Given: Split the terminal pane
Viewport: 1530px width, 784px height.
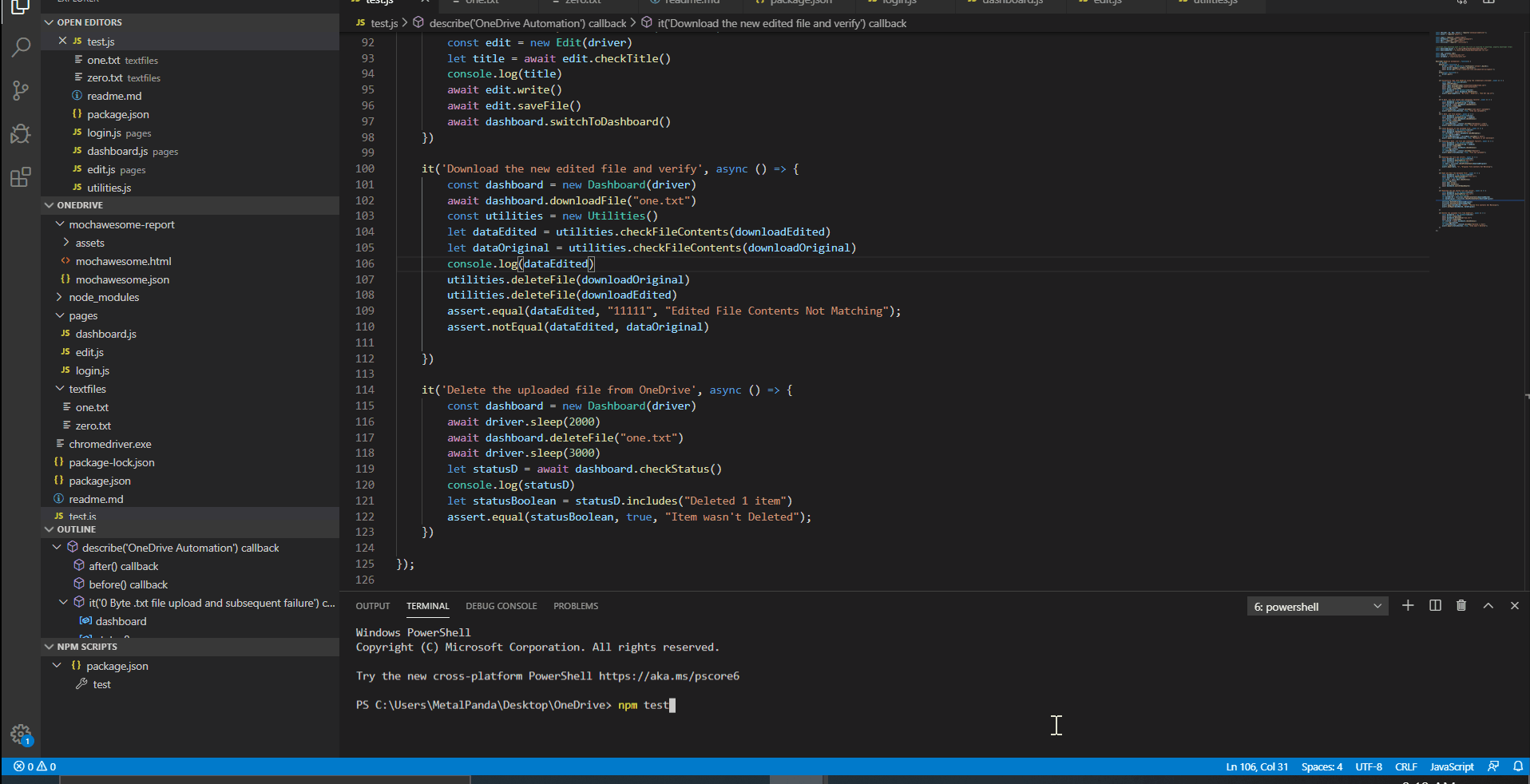Looking at the screenshot, I should click(x=1435, y=606).
